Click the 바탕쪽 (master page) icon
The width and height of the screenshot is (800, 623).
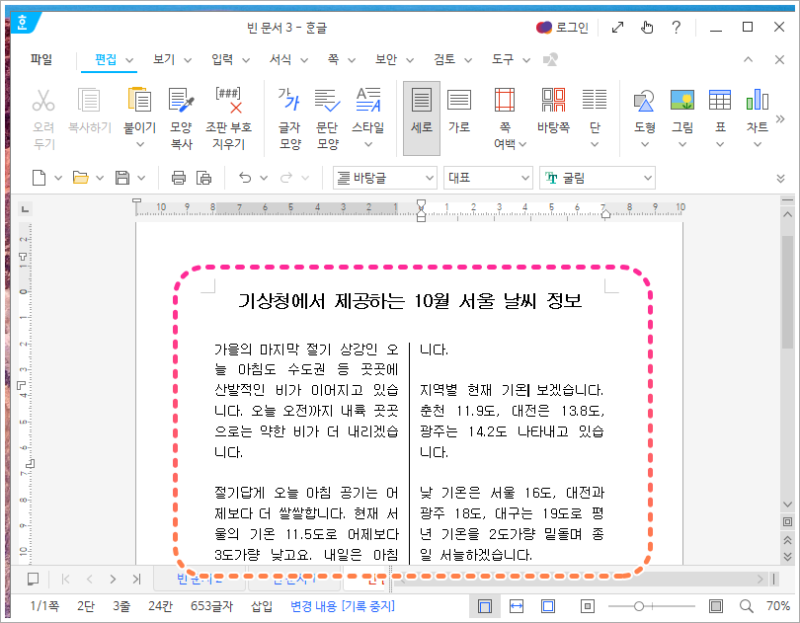coord(554,100)
